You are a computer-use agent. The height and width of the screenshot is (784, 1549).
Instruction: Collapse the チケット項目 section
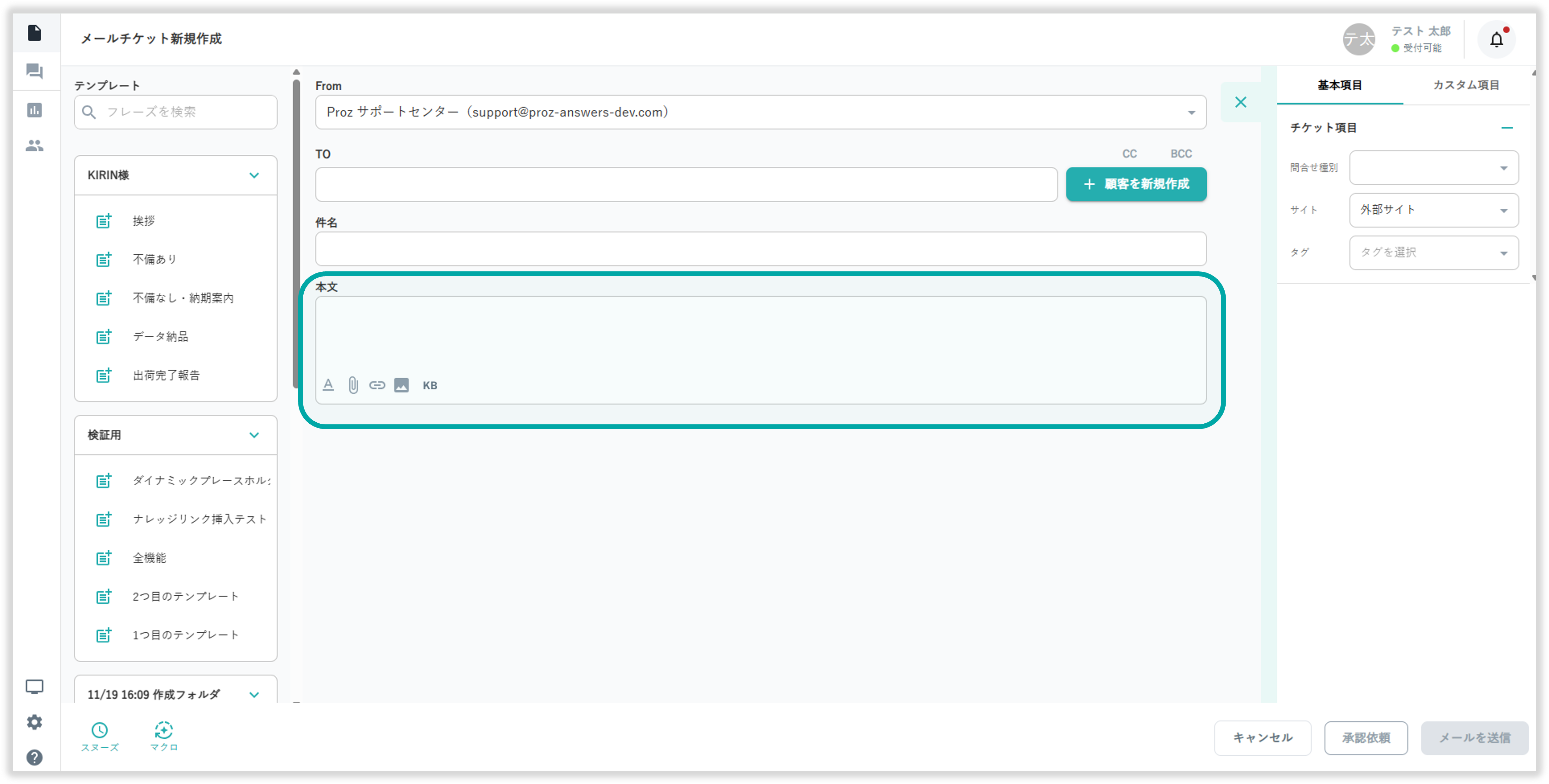pos(1506,127)
